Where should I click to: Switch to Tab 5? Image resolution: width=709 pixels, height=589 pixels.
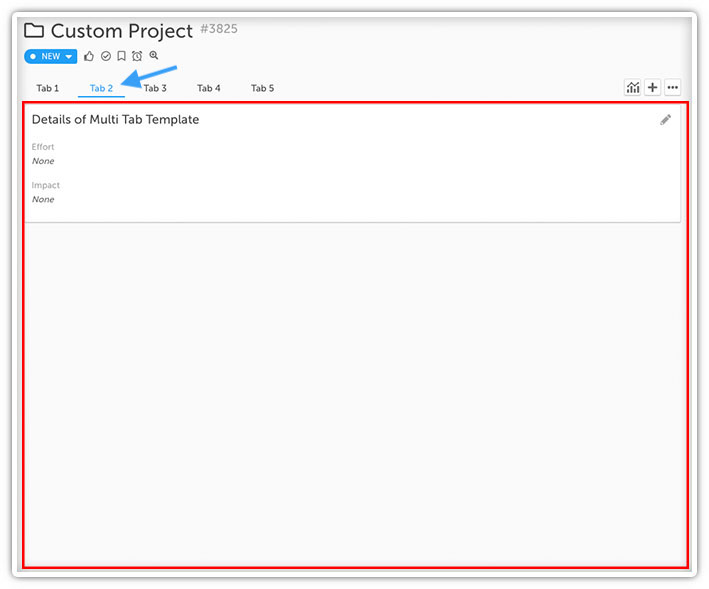[262, 88]
